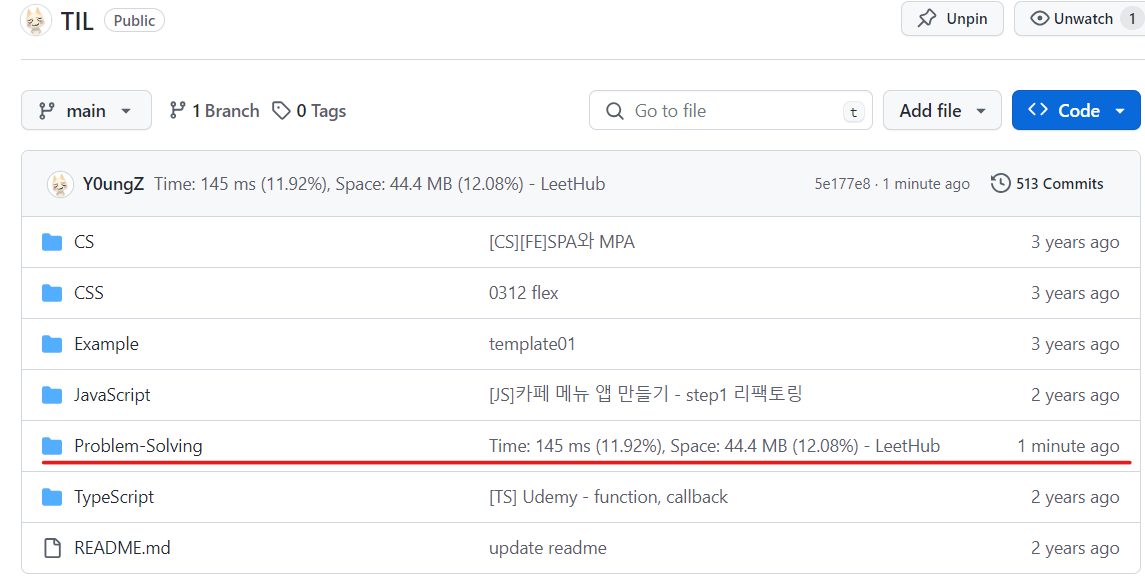The width and height of the screenshot is (1145, 580).
Task: Open the latest commit message in the header row
Action: 380,184
